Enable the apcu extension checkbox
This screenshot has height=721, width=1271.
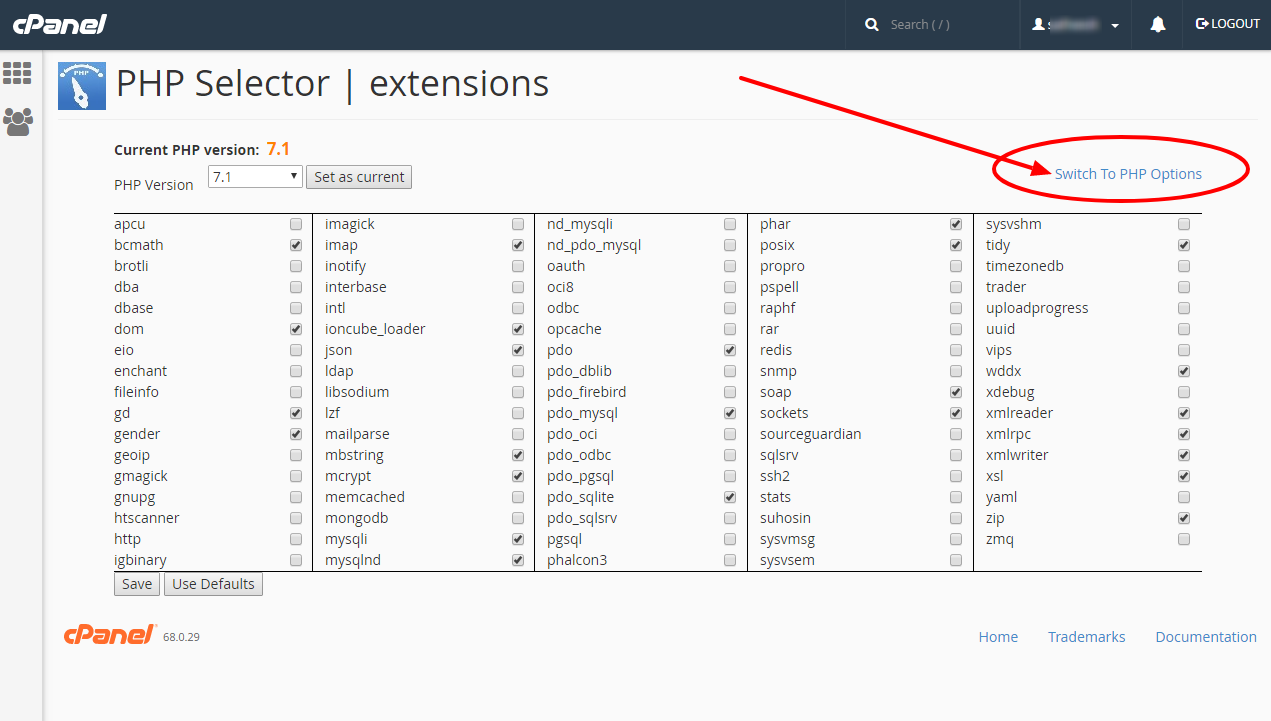coord(296,224)
